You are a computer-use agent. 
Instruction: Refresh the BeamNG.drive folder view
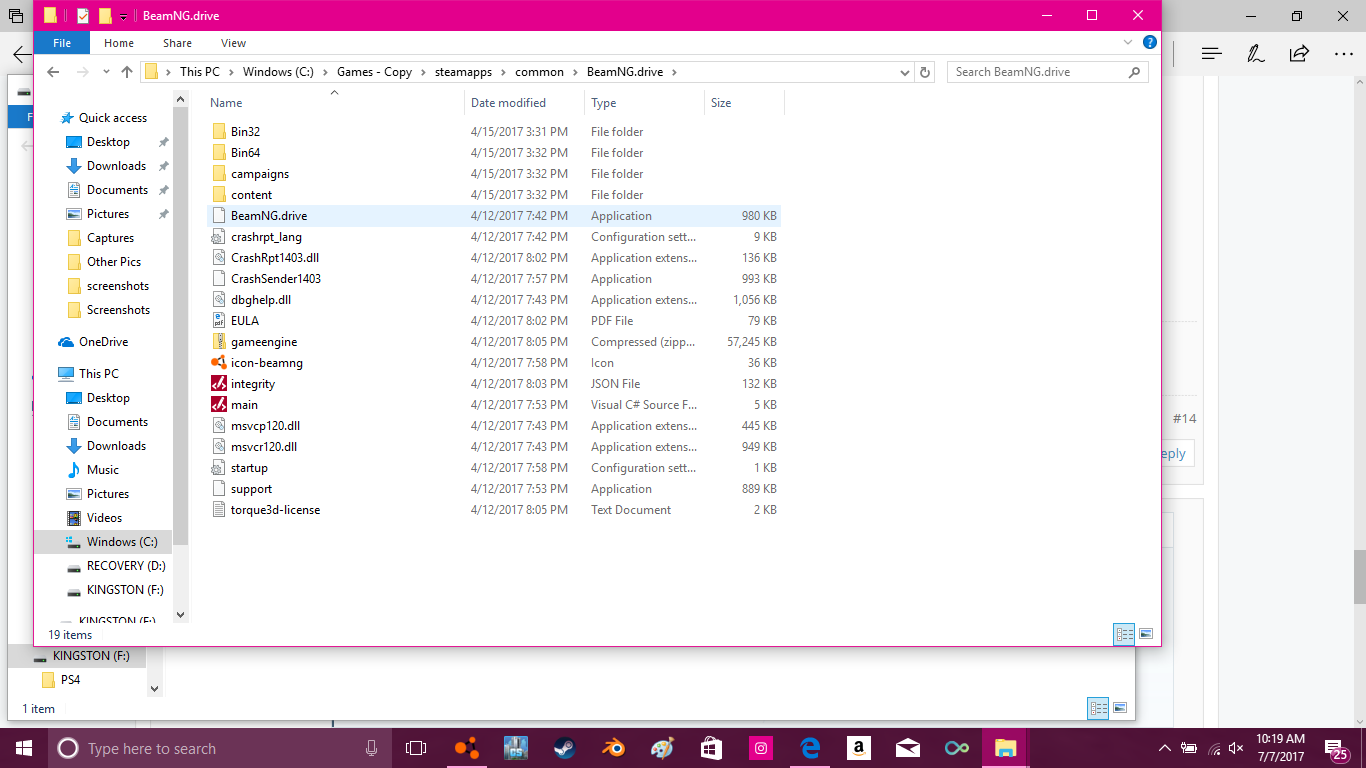(925, 72)
